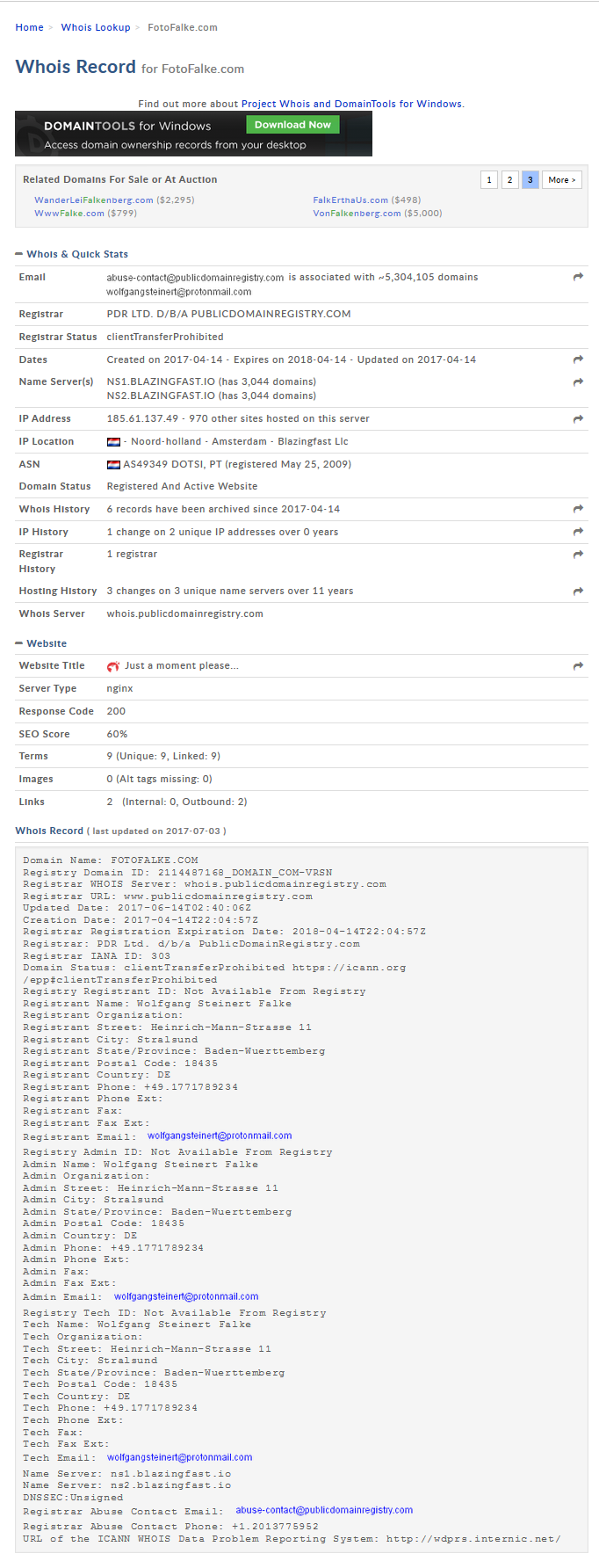The image size is (599, 1568).
Task: Click the arrow icon beside IP Address
Action: click(x=578, y=419)
